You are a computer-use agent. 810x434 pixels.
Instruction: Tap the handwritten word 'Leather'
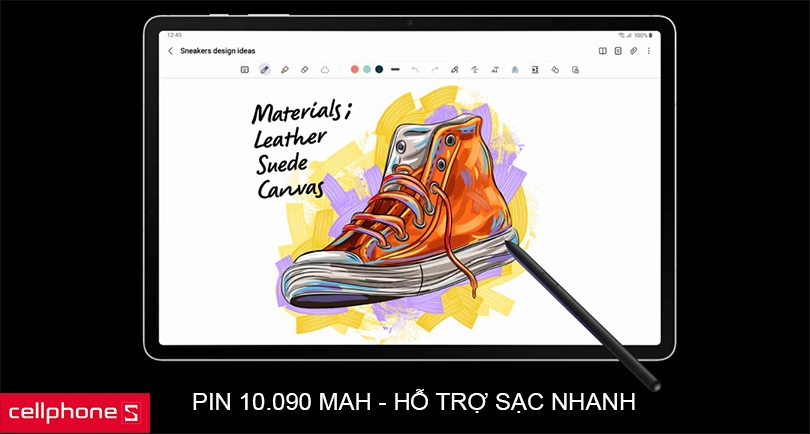(290, 139)
